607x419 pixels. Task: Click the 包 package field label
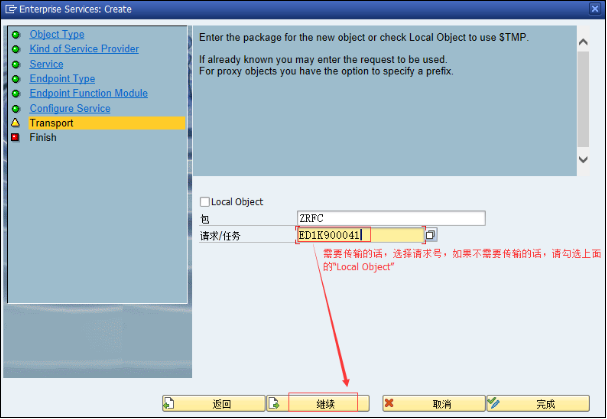(x=205, y=219)
